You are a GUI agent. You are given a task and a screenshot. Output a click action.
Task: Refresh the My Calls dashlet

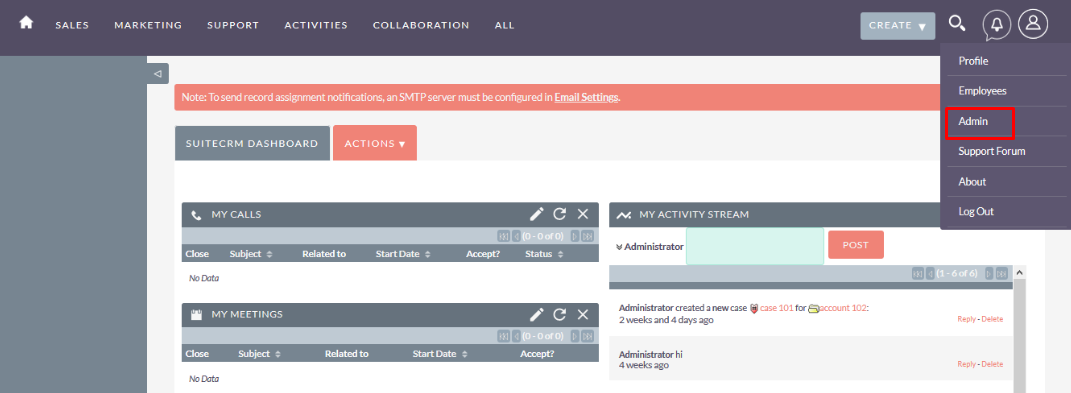coord(559,215)
